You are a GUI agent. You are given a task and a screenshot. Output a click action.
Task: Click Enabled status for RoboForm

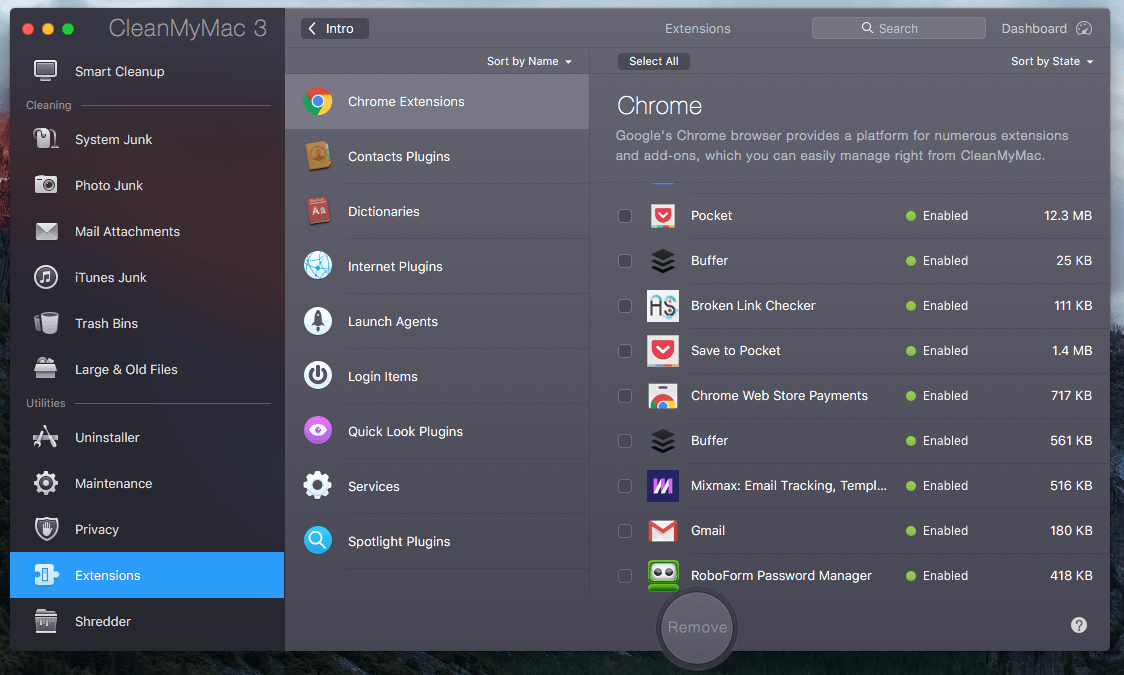click(x=937, y=576)
